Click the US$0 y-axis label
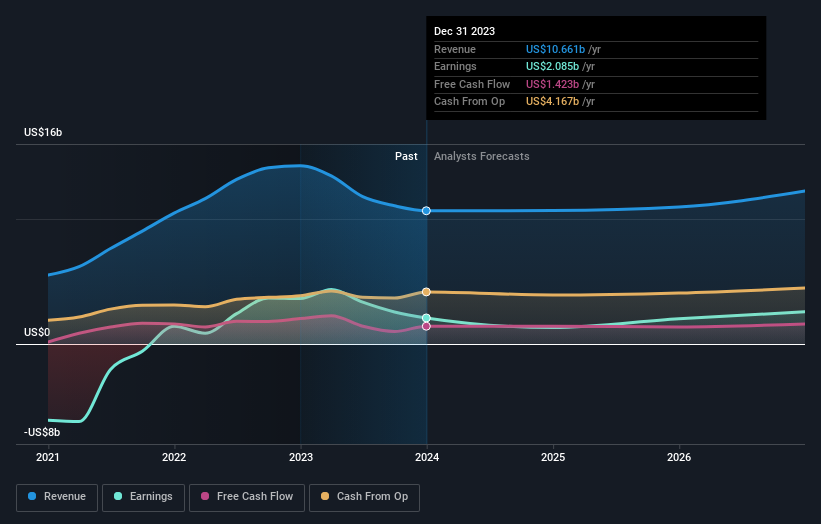Image resolution: width=821 pixels, height=524 pixels. pyautogui.click(x=37, y=332)
